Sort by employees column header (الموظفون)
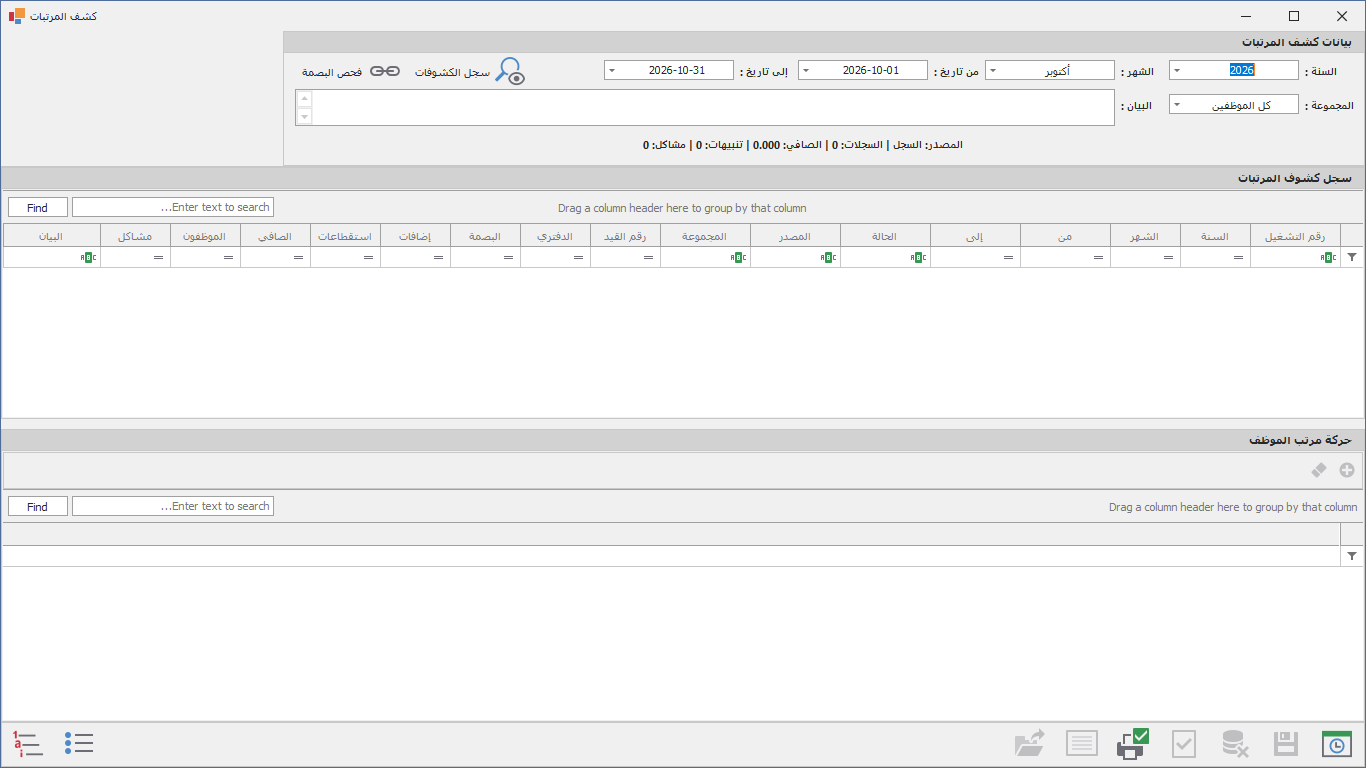 [205, 236]
